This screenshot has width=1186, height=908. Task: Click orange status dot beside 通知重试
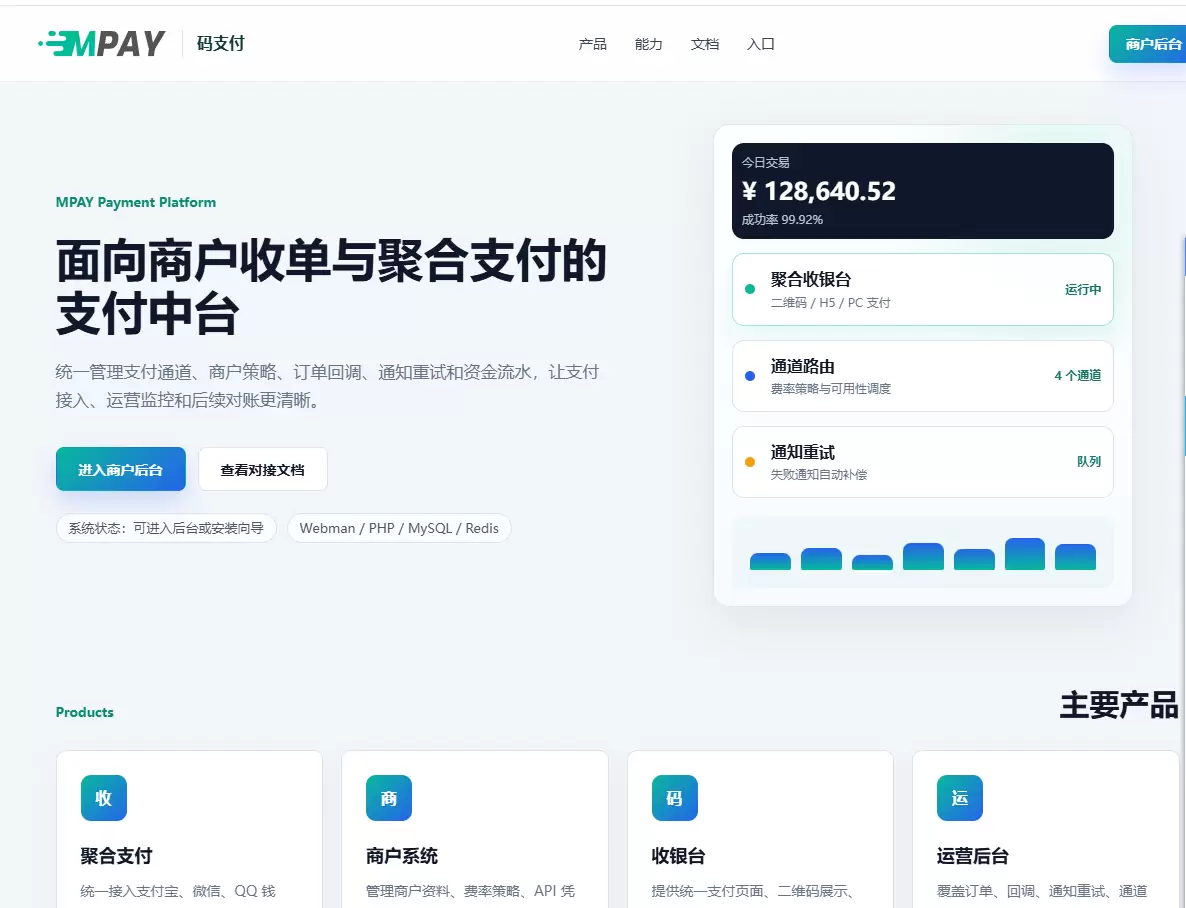coord(750,462)
